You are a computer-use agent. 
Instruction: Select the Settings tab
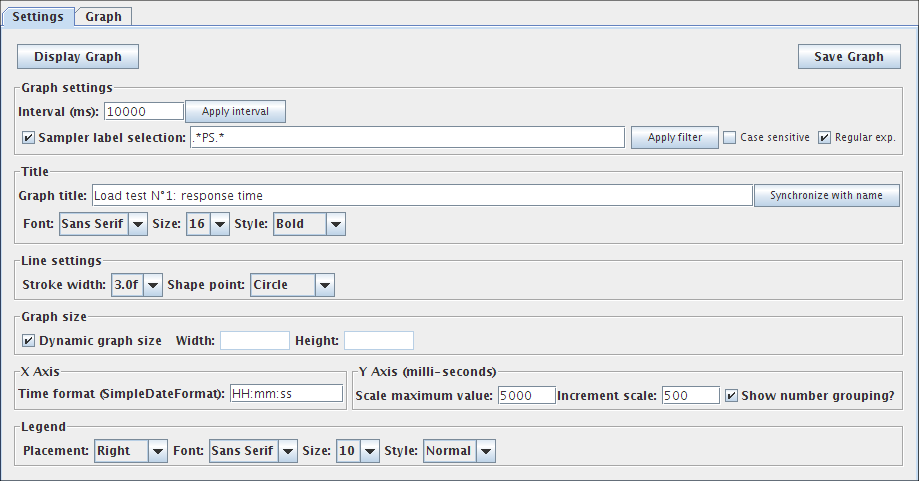click(x=38, y=17)
